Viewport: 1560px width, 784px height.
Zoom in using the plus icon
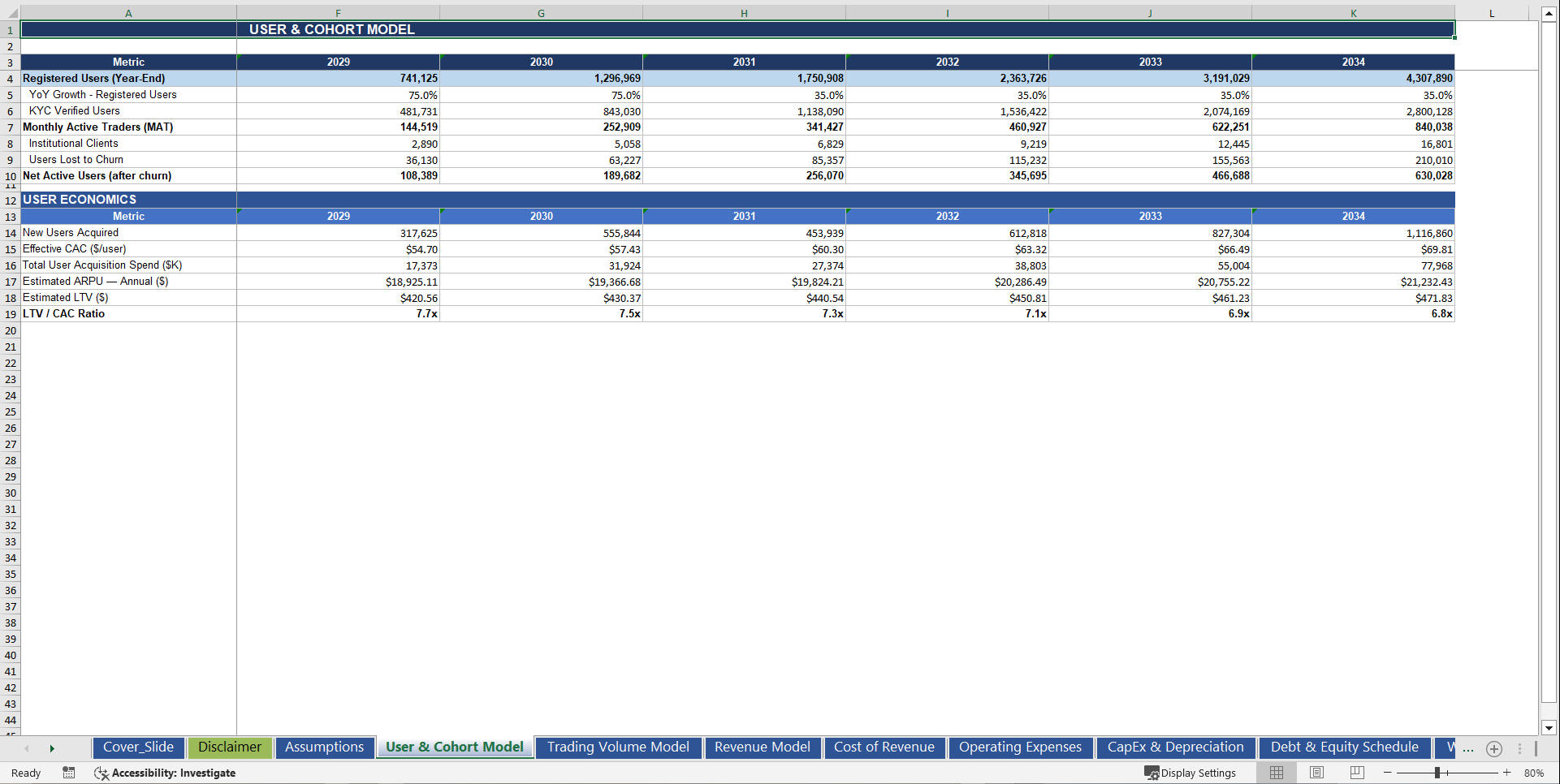(1506, 773)
